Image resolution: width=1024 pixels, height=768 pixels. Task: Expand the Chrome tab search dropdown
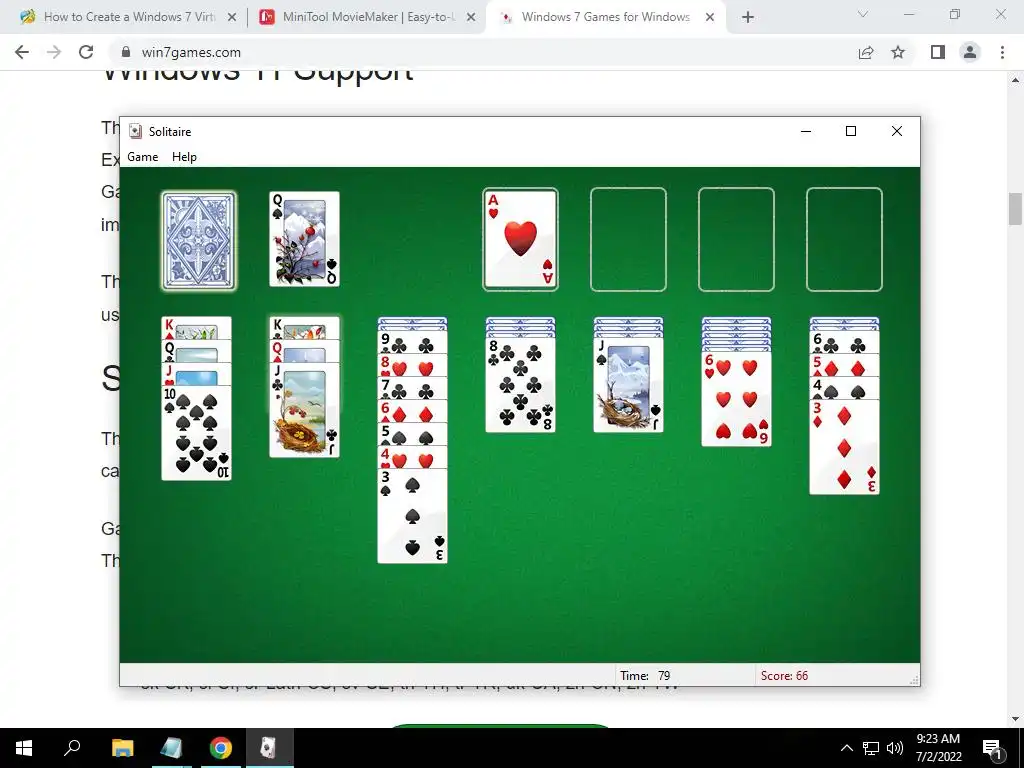[863, 14]
